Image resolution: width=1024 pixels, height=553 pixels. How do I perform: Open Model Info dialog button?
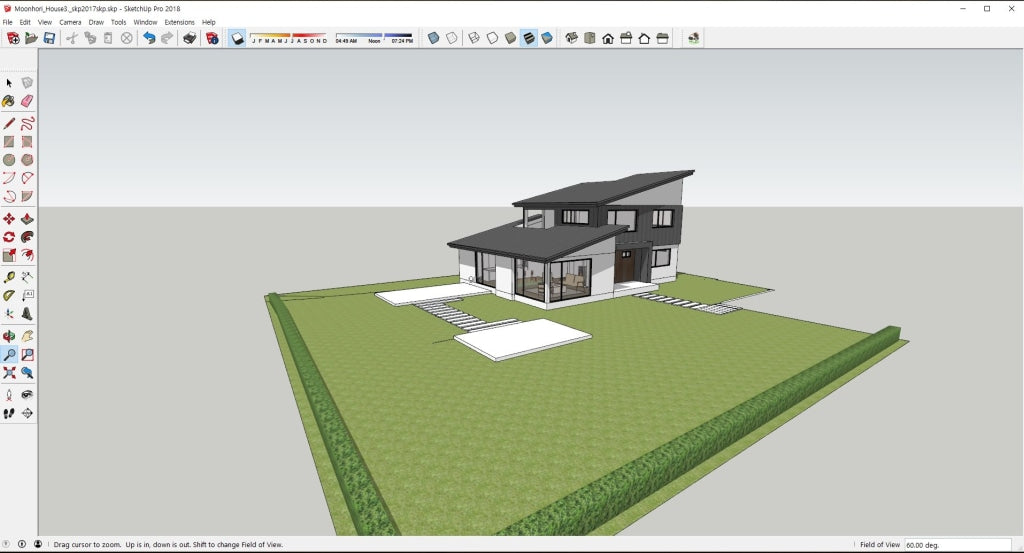coord(212,39)
